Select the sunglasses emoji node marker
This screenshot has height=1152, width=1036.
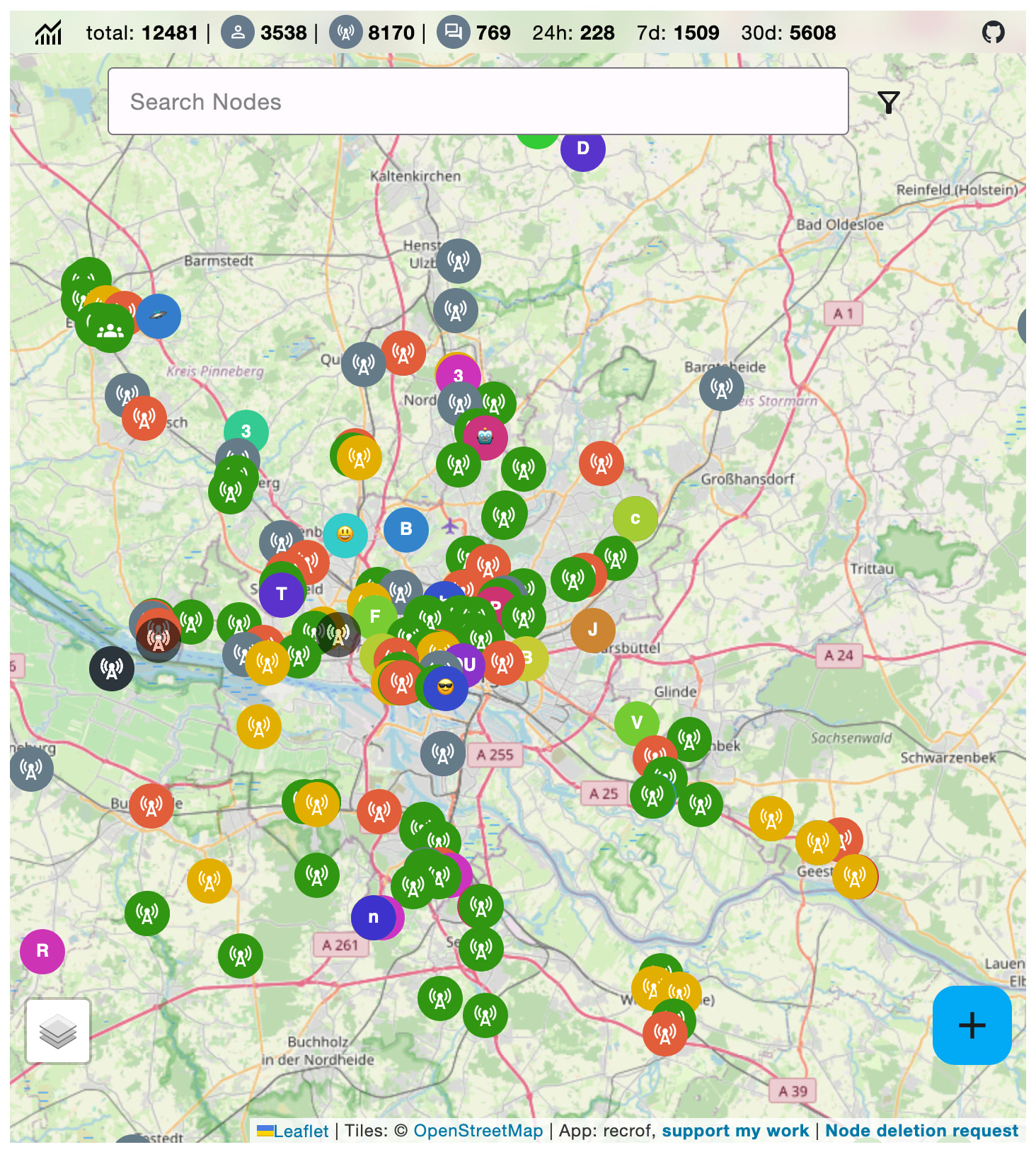[446, 687]
